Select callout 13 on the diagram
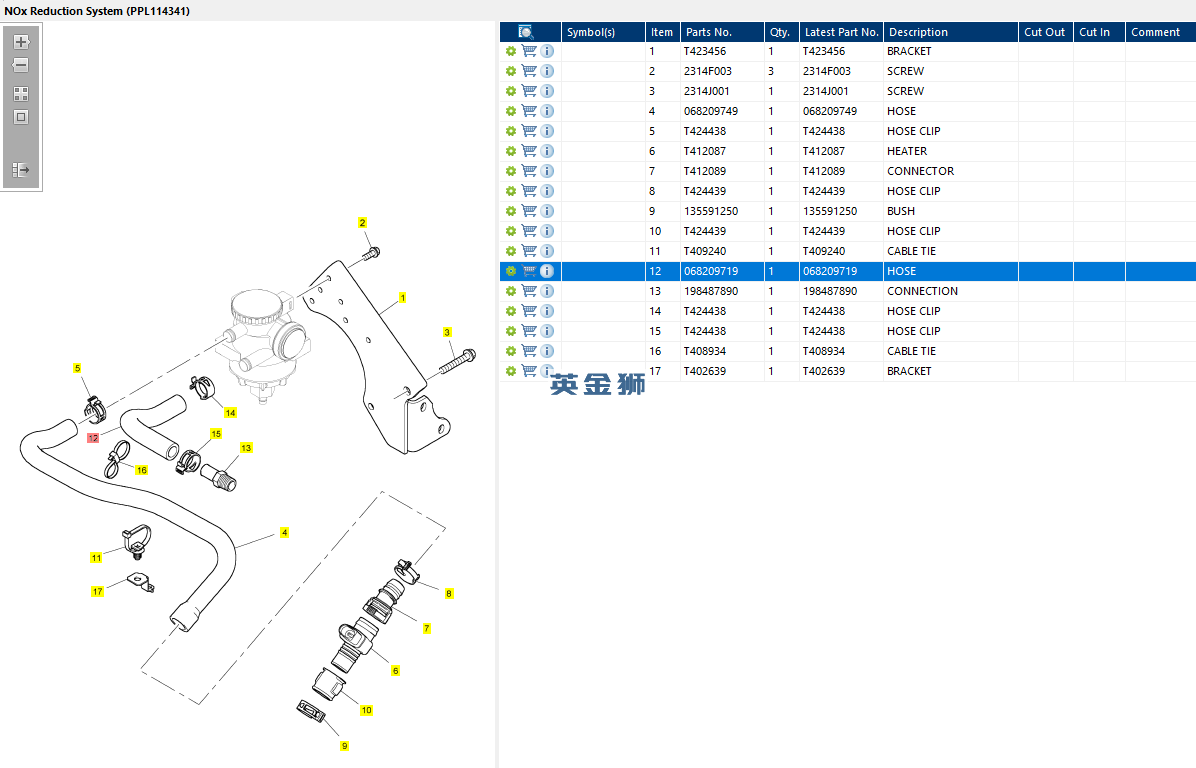1196x768 pixels. click(246, 448)
